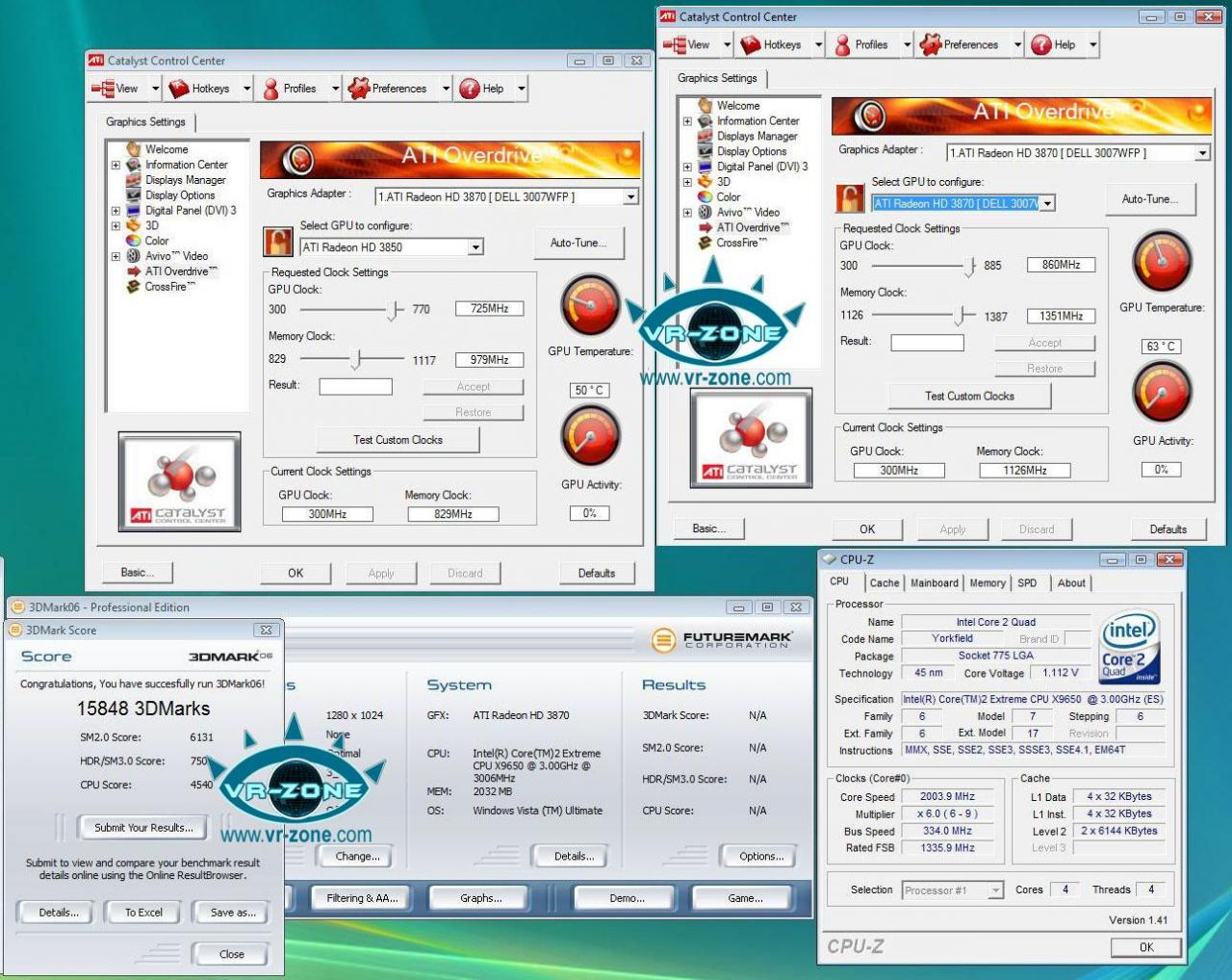1232x980 pixels.
Task: Click the Profiles icon in right Catalyst window
Action: tap(843, 45)
